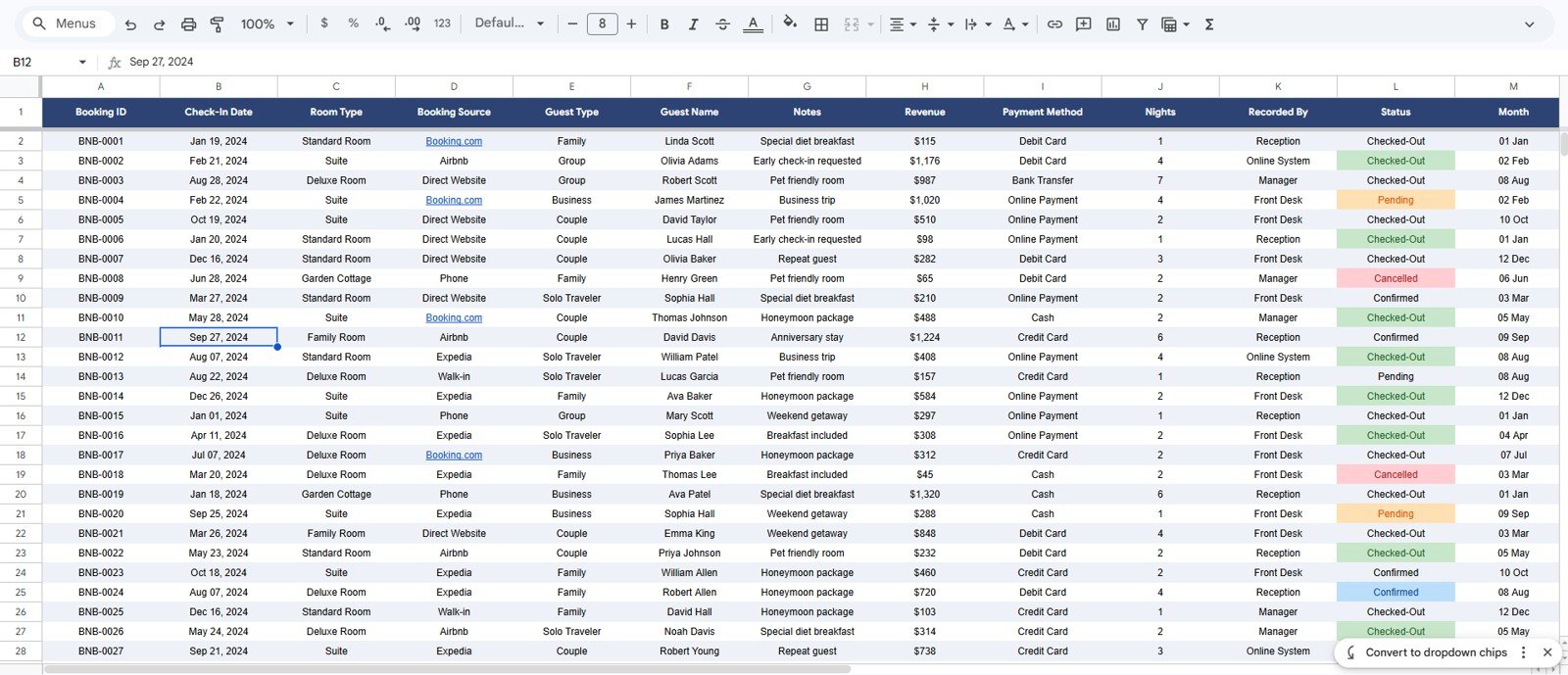The width and height of the screenshot is (1568, 675).
Task: Click the font size field showing 8
Action: (602, 24)
